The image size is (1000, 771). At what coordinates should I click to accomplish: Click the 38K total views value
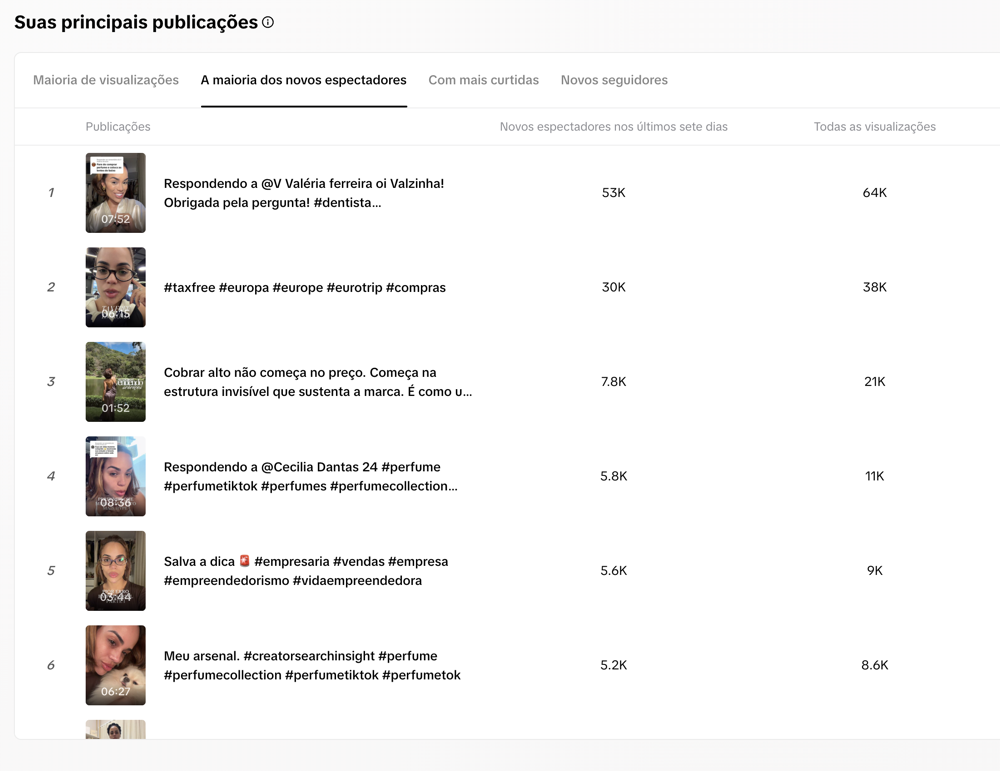[x=874, y=287]
